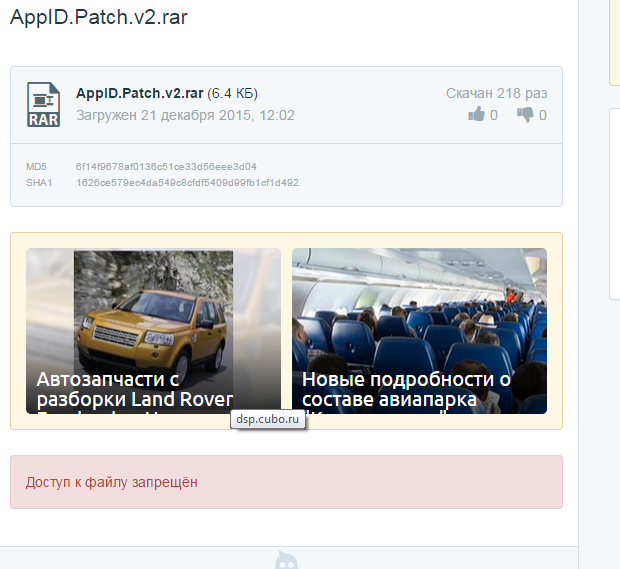Open the airplane cabin news ad
Viewport: 620px width, 569px height.
pos(420,331)
